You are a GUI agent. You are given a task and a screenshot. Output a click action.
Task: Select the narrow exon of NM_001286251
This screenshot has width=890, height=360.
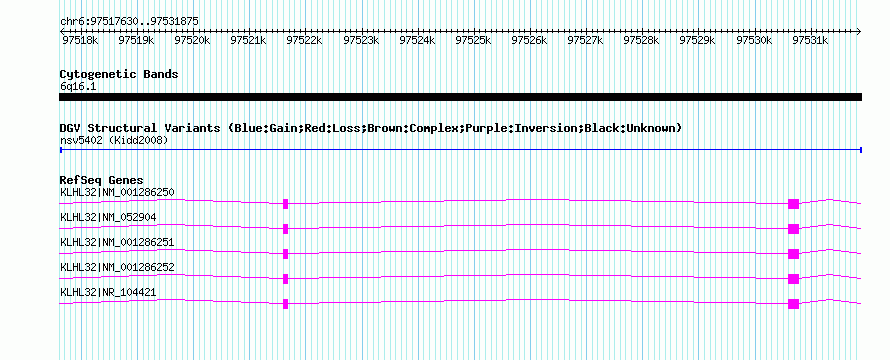(286, 254)
